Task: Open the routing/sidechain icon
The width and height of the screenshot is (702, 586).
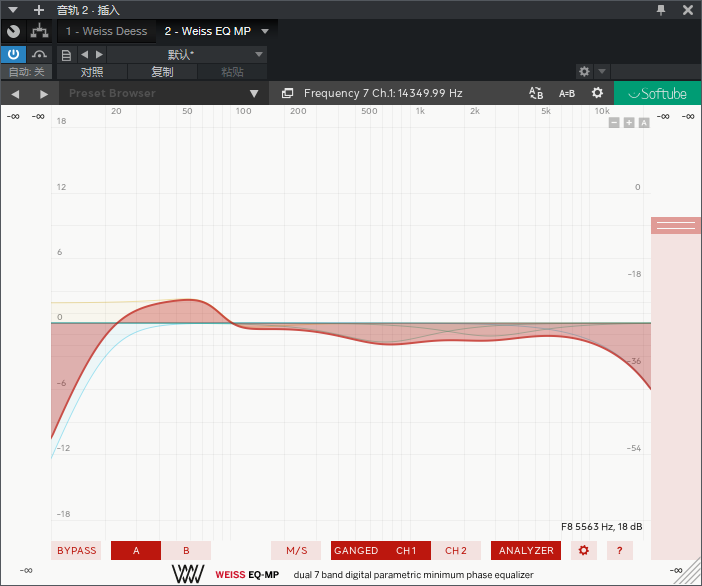Action: click(x=39, y=31)
